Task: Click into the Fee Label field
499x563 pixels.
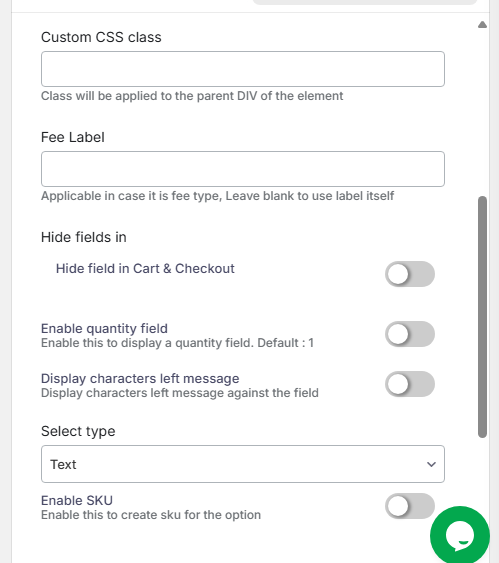Action: point(243,169)
